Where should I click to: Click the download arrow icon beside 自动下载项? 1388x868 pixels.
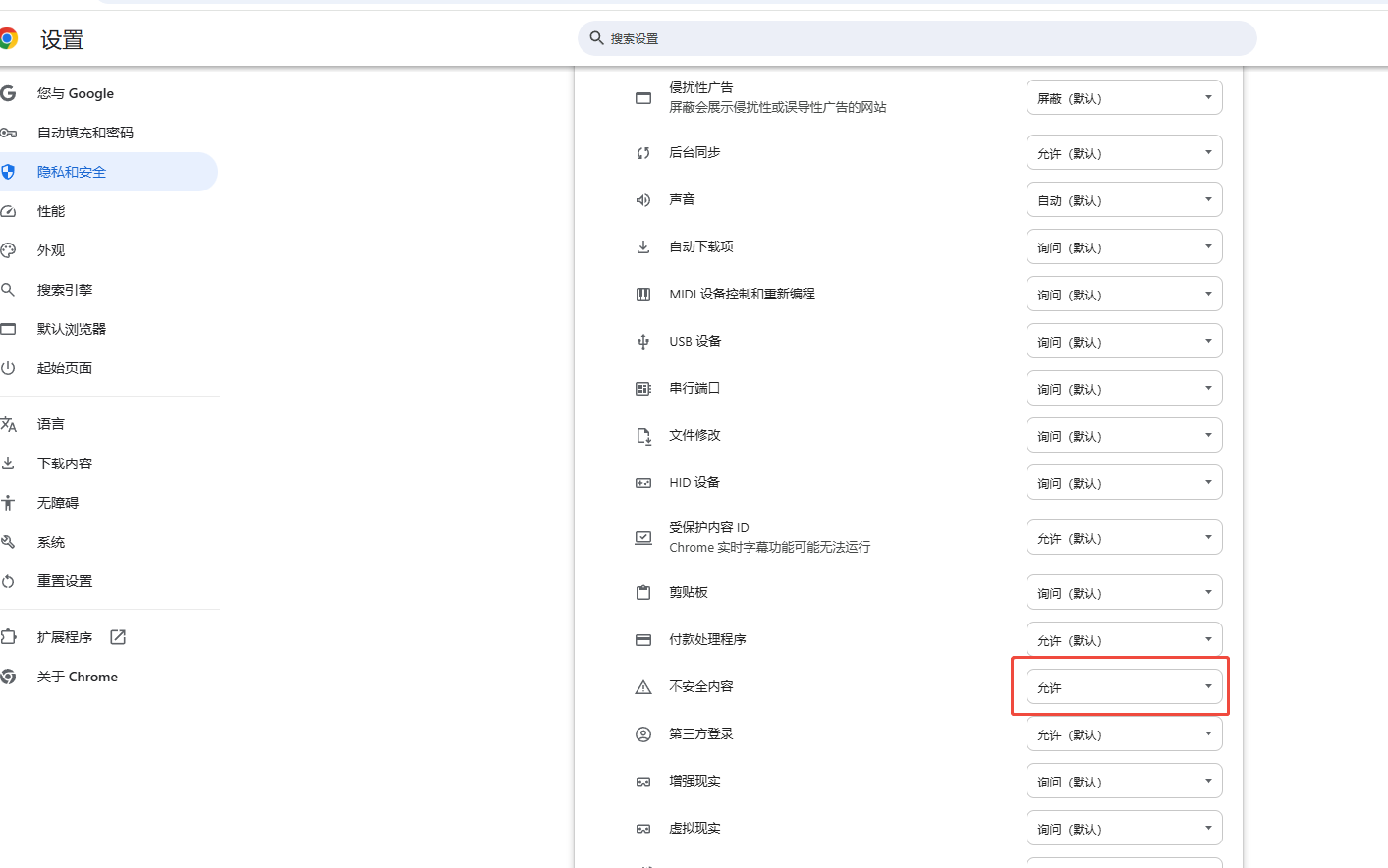click(x=643, y=247)
